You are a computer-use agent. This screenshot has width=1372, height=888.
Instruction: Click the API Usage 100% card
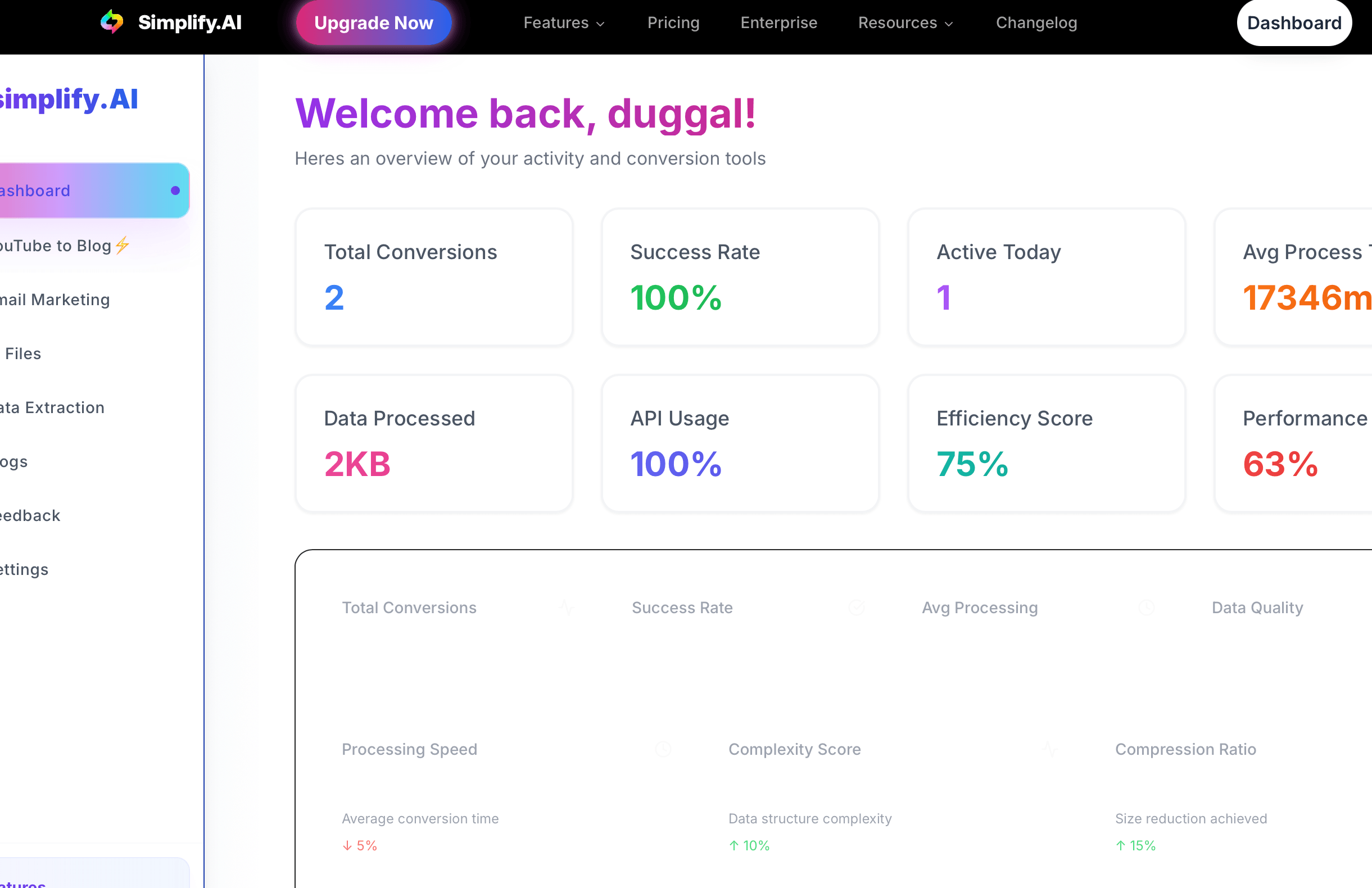click(x=740, y=443)
